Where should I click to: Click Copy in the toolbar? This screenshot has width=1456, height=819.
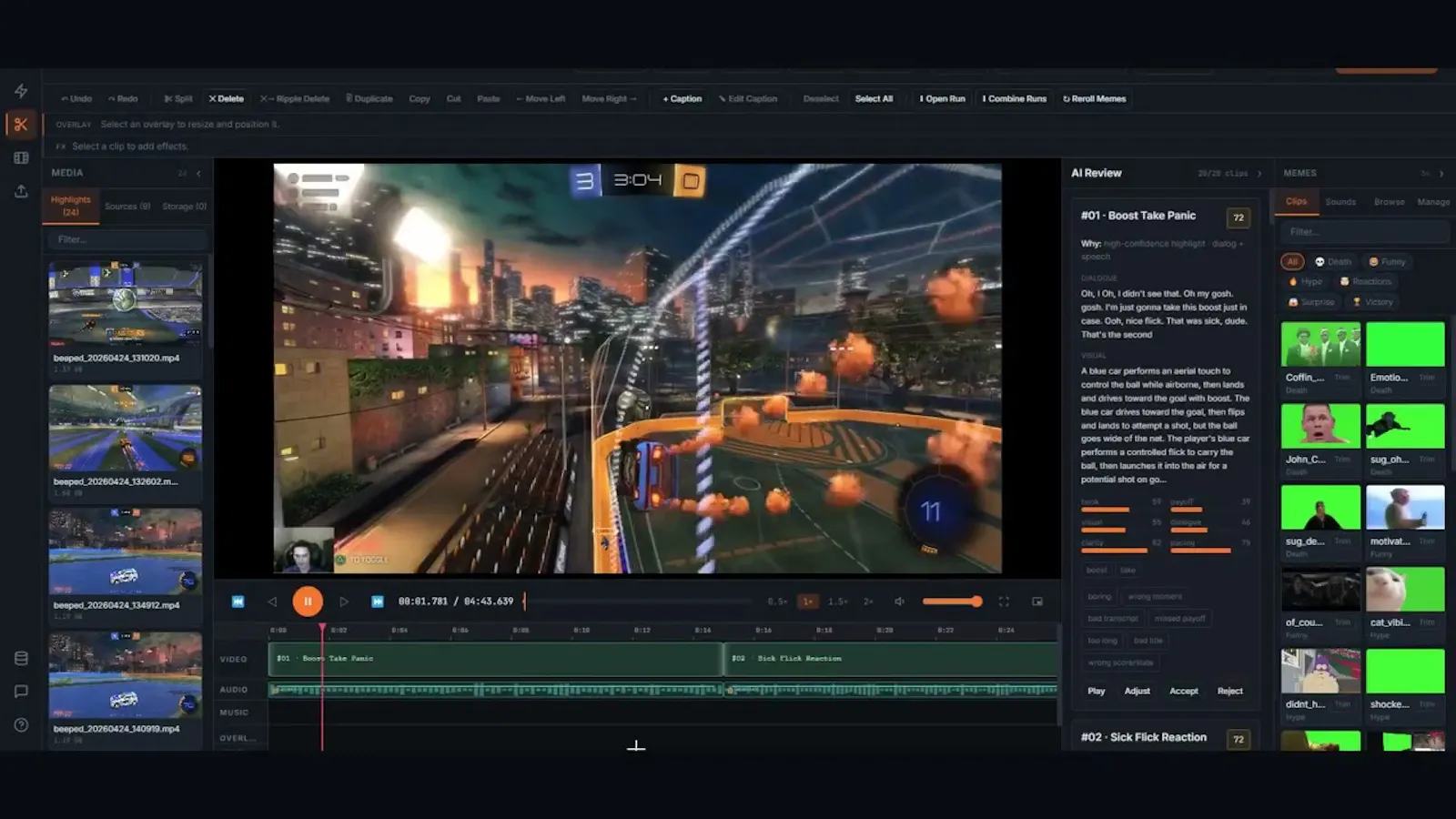[x=420, y=98]
